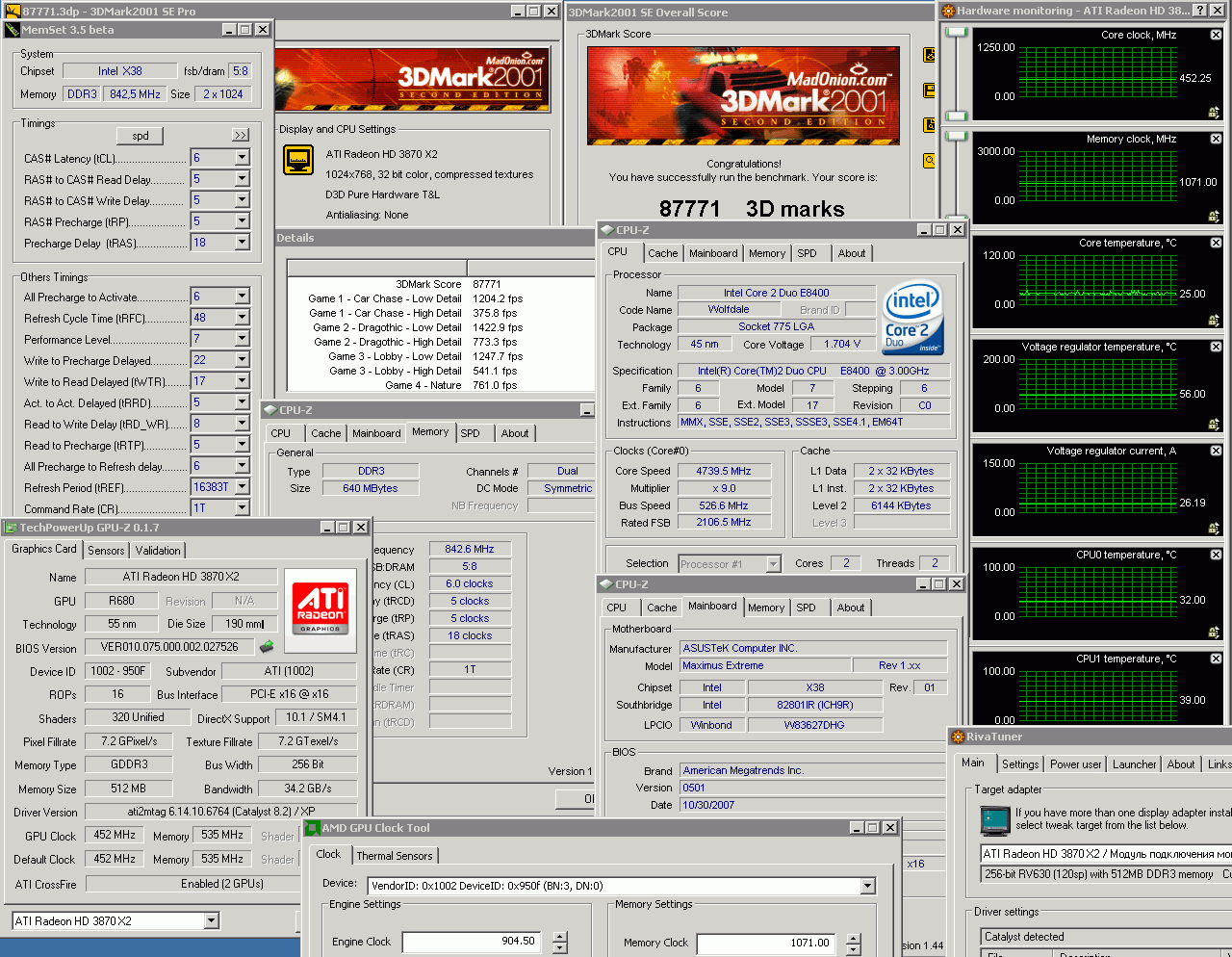Click the help question mark in Hardware monitoring
The width and height of the screenshot is (1232, 957).
[x=1199, y=11]
